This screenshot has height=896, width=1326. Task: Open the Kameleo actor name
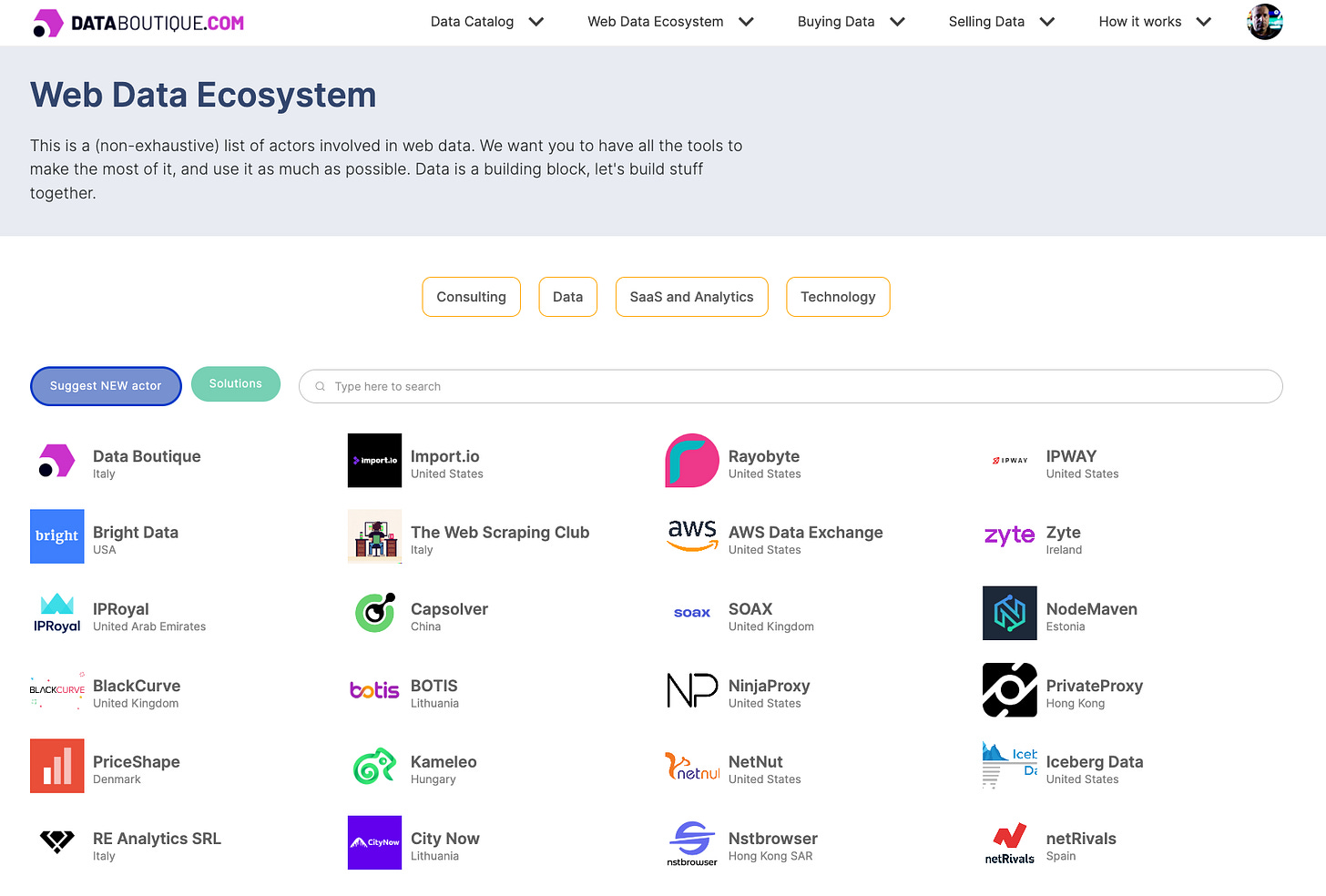(444, 762)
